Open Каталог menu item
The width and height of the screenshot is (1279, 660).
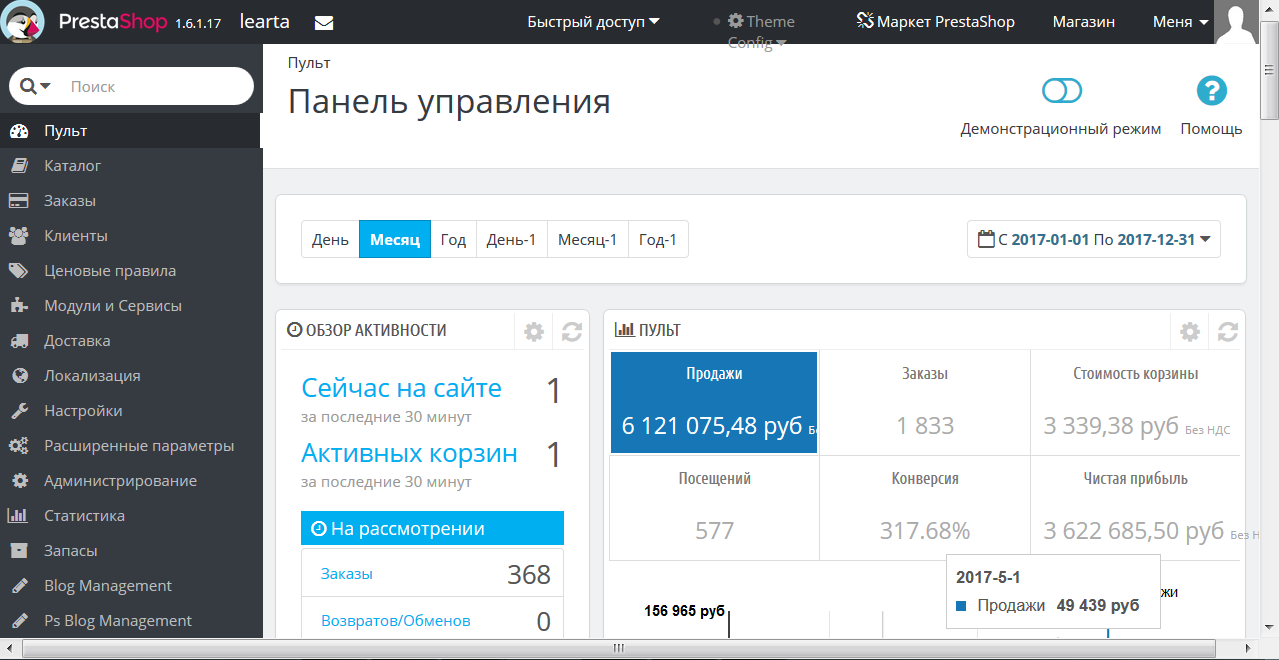click(x=131, y=166)
